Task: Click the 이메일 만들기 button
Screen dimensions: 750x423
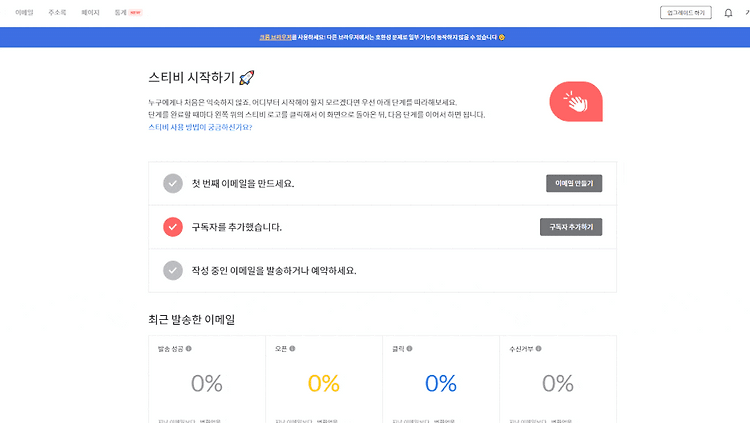Action: tap(574, 183)
